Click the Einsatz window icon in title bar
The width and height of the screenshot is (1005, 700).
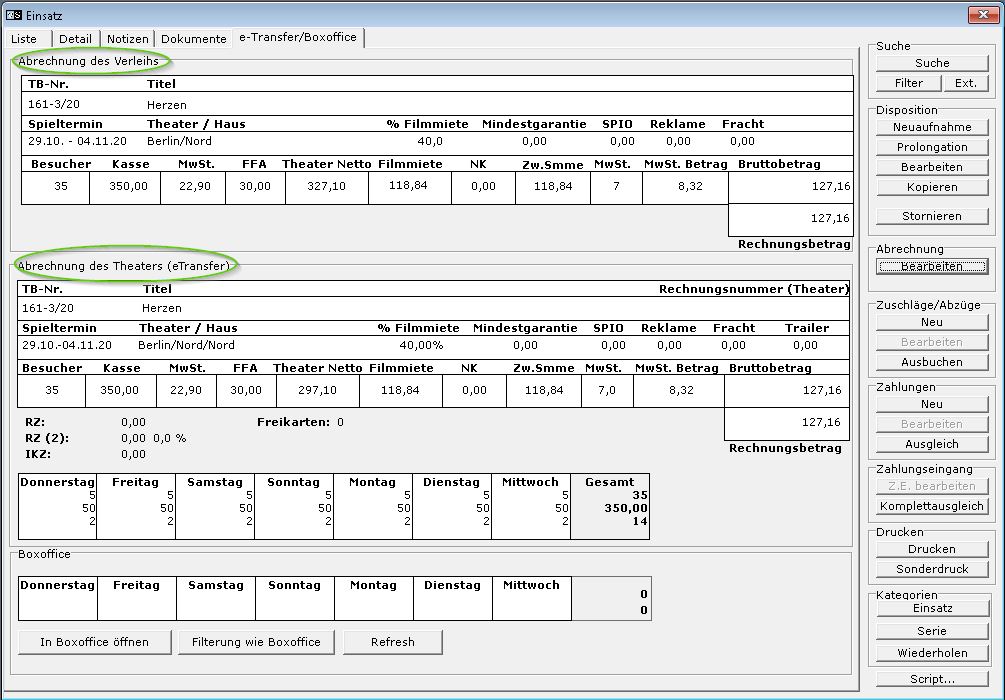click(14, 13)
